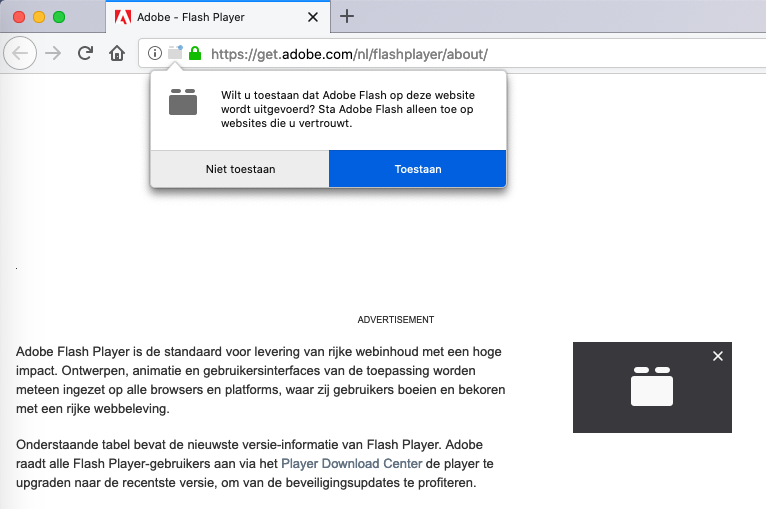Screen dimensions: 766x509
Task: Close the browser window with red button
Action: 19,17
